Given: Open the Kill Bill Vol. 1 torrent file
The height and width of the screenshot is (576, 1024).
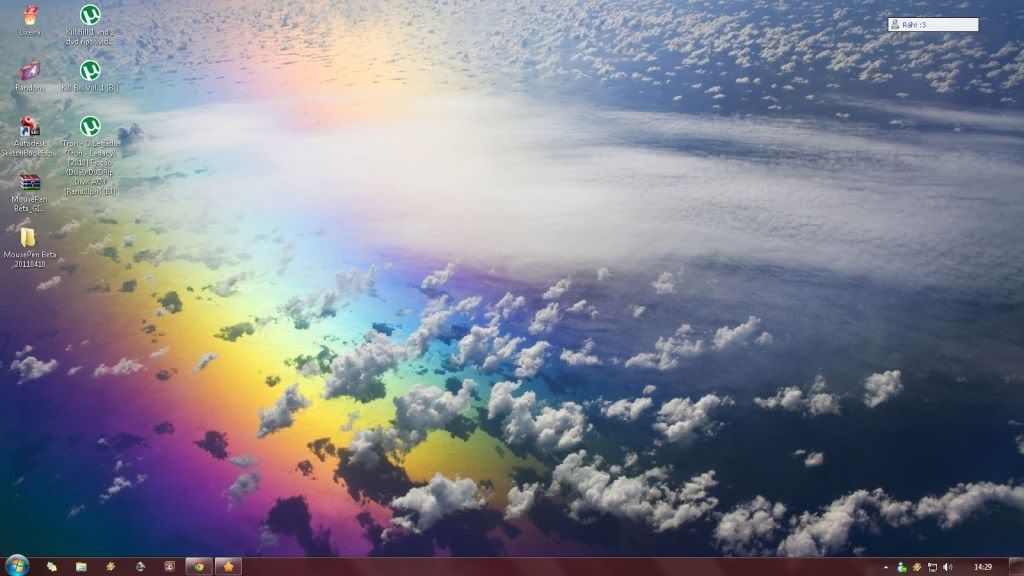Looking at the screenshot, I should coord(89,72).
